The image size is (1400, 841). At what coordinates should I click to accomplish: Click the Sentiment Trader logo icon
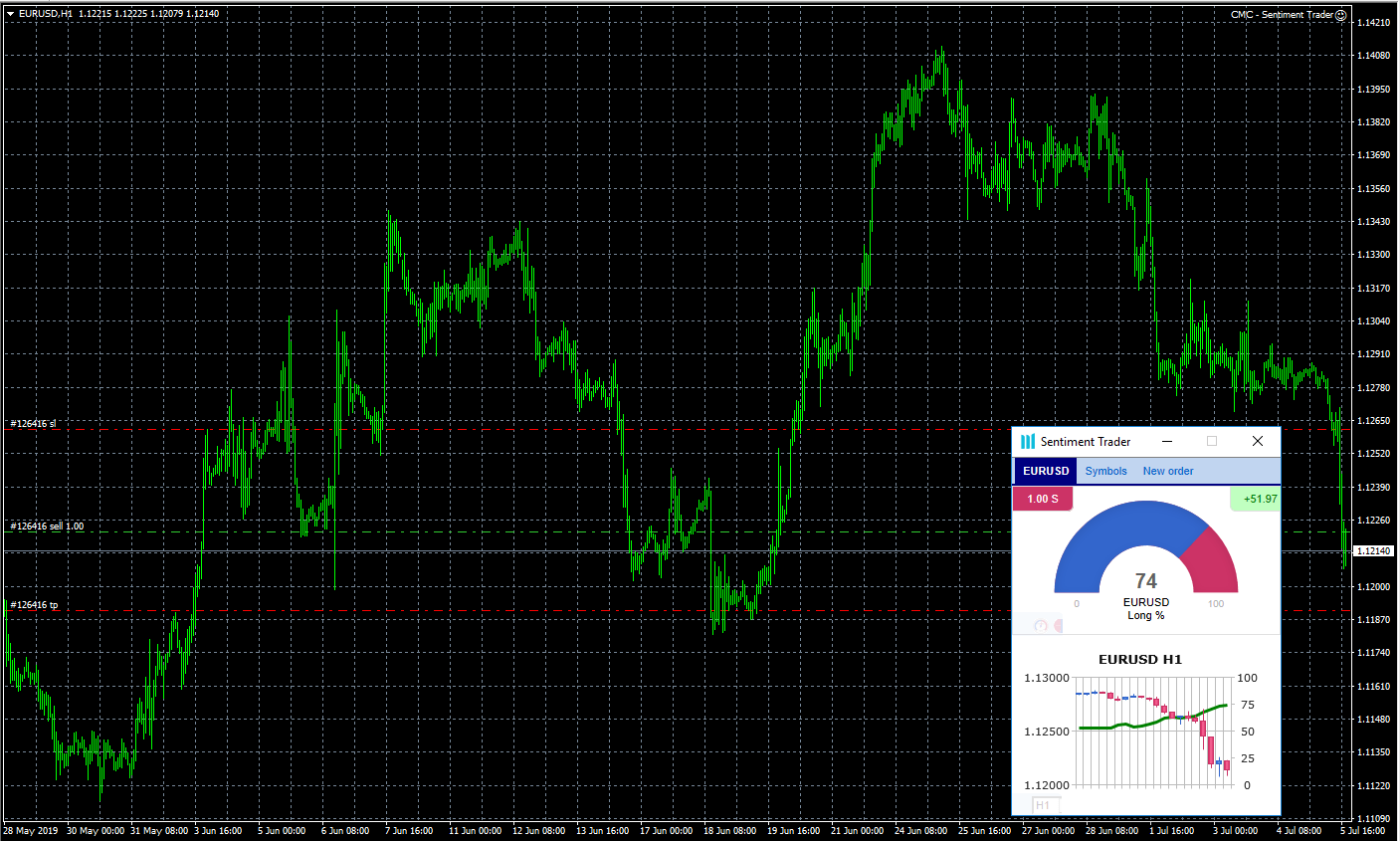click(1027, 441)
